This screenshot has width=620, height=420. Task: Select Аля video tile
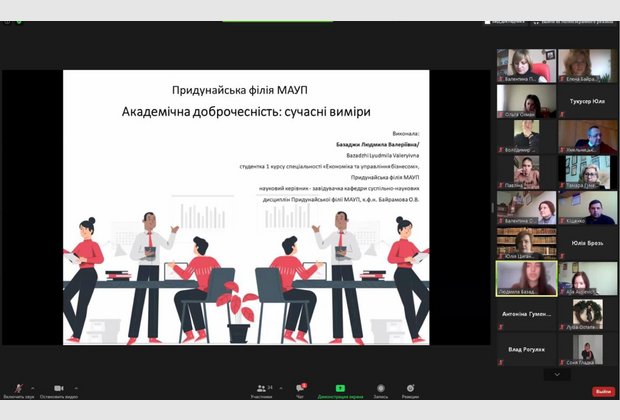[588, 278]
